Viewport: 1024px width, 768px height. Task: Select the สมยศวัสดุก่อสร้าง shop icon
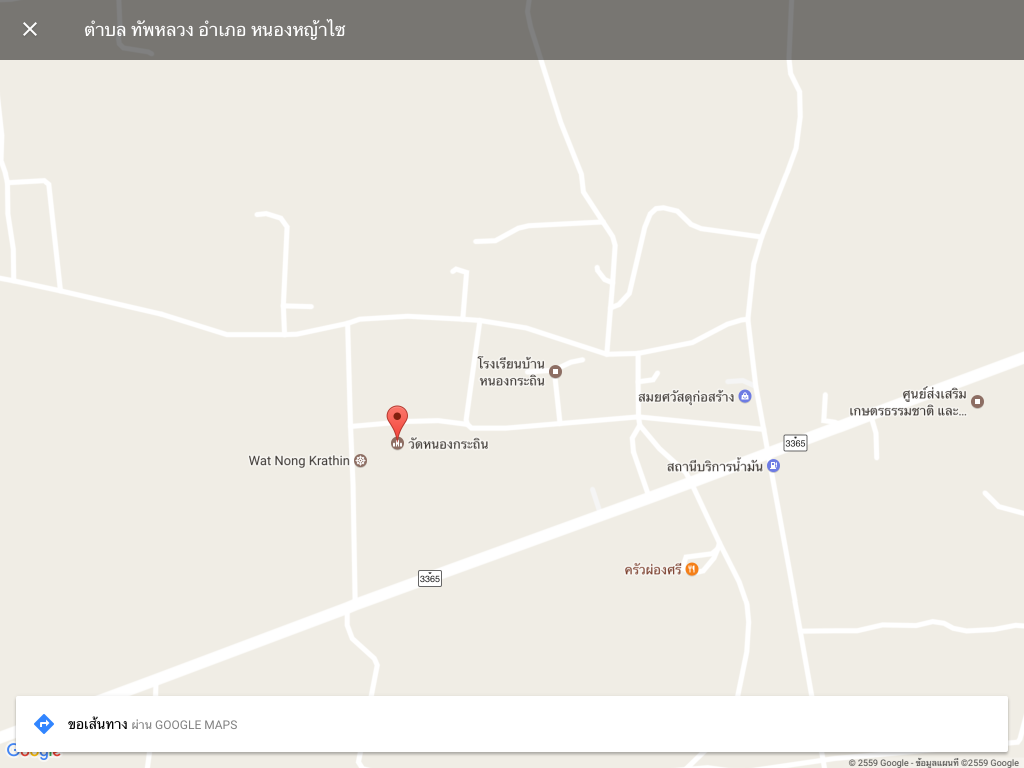(x=744, y=396)
